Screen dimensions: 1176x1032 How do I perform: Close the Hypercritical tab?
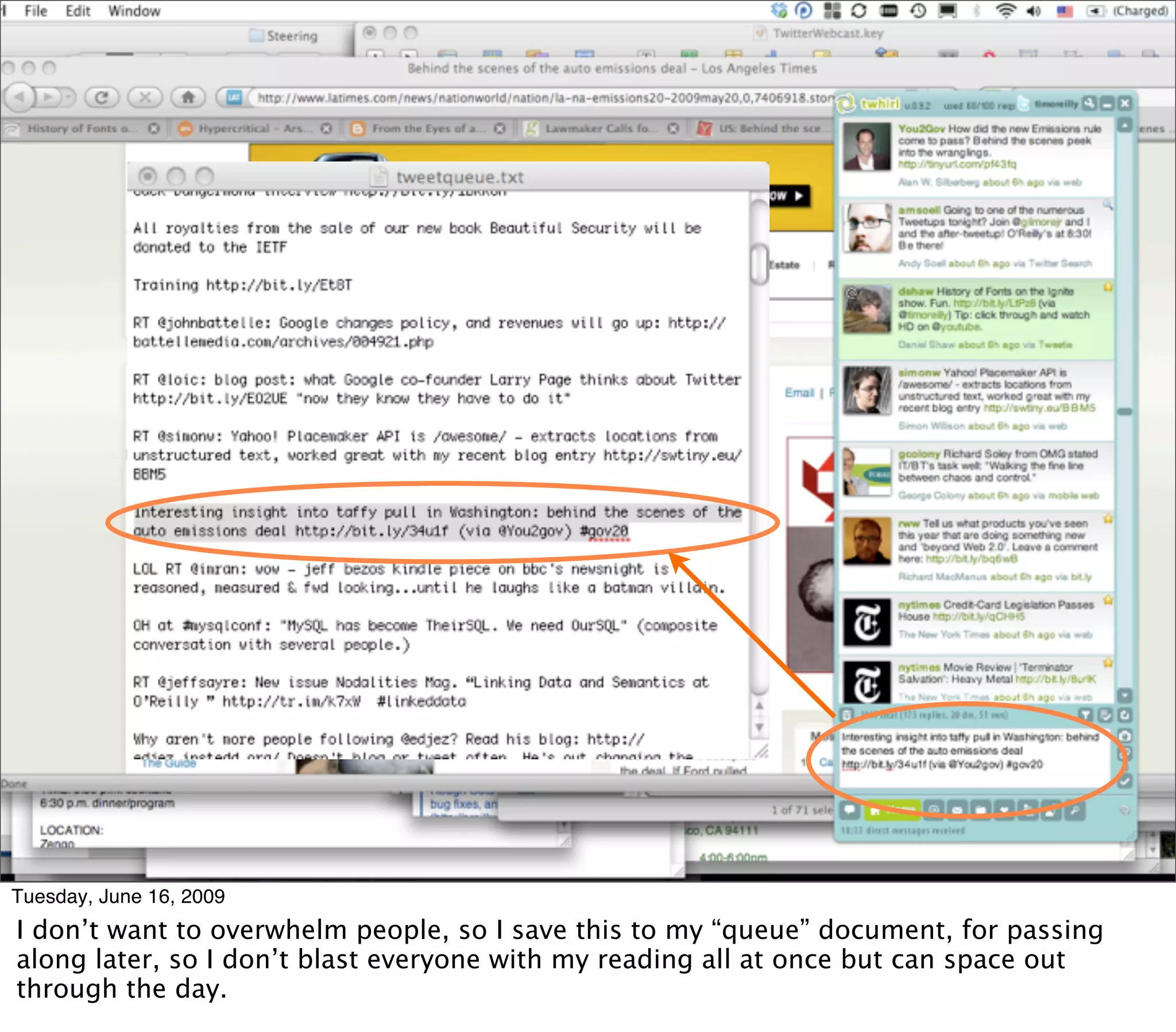(x=326, y=128)
